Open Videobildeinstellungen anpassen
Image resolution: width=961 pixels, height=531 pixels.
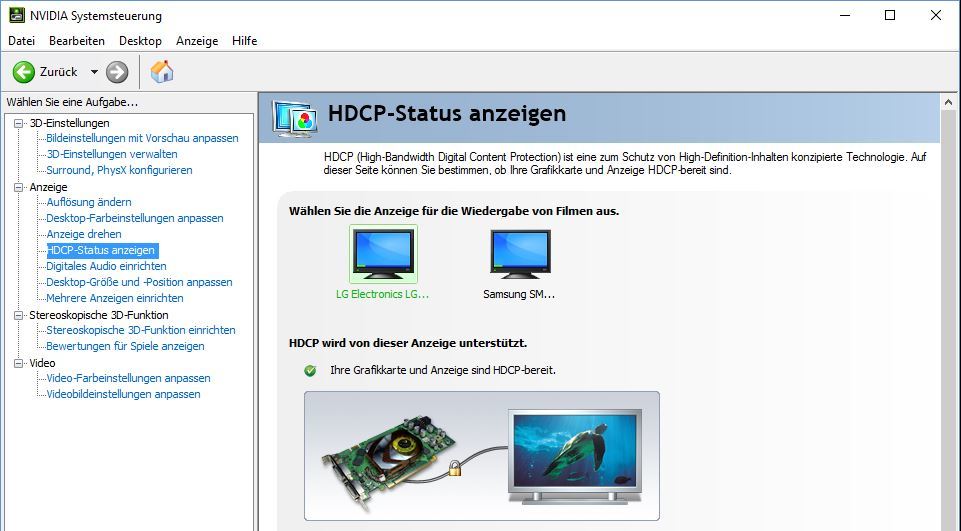[x=124, y=394]
